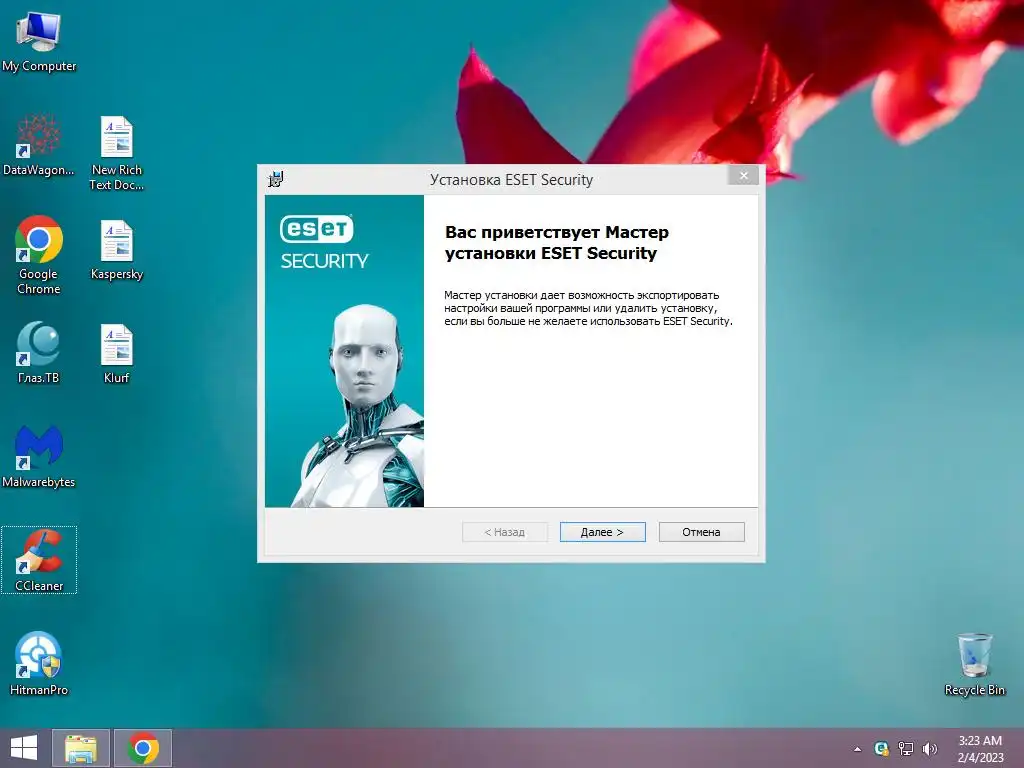Click the Отмена button
Screen dimensions: 1024x768
click(x=701, y=532)
